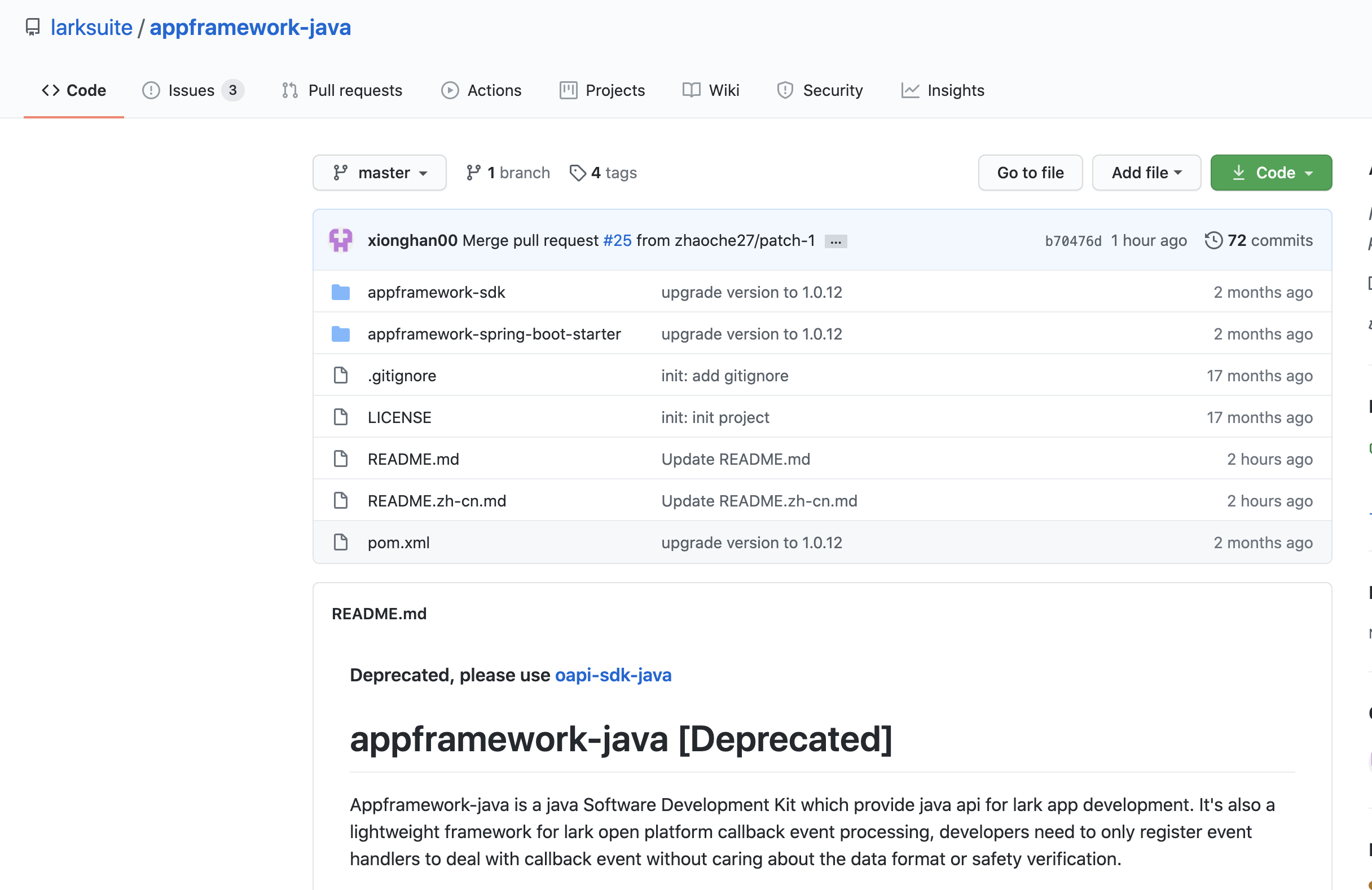Image resolution: width=1372 pixels, height=890 pixels.
Task: Click the appframework-sdk folder icon
Action: click(x=341, y=292)
